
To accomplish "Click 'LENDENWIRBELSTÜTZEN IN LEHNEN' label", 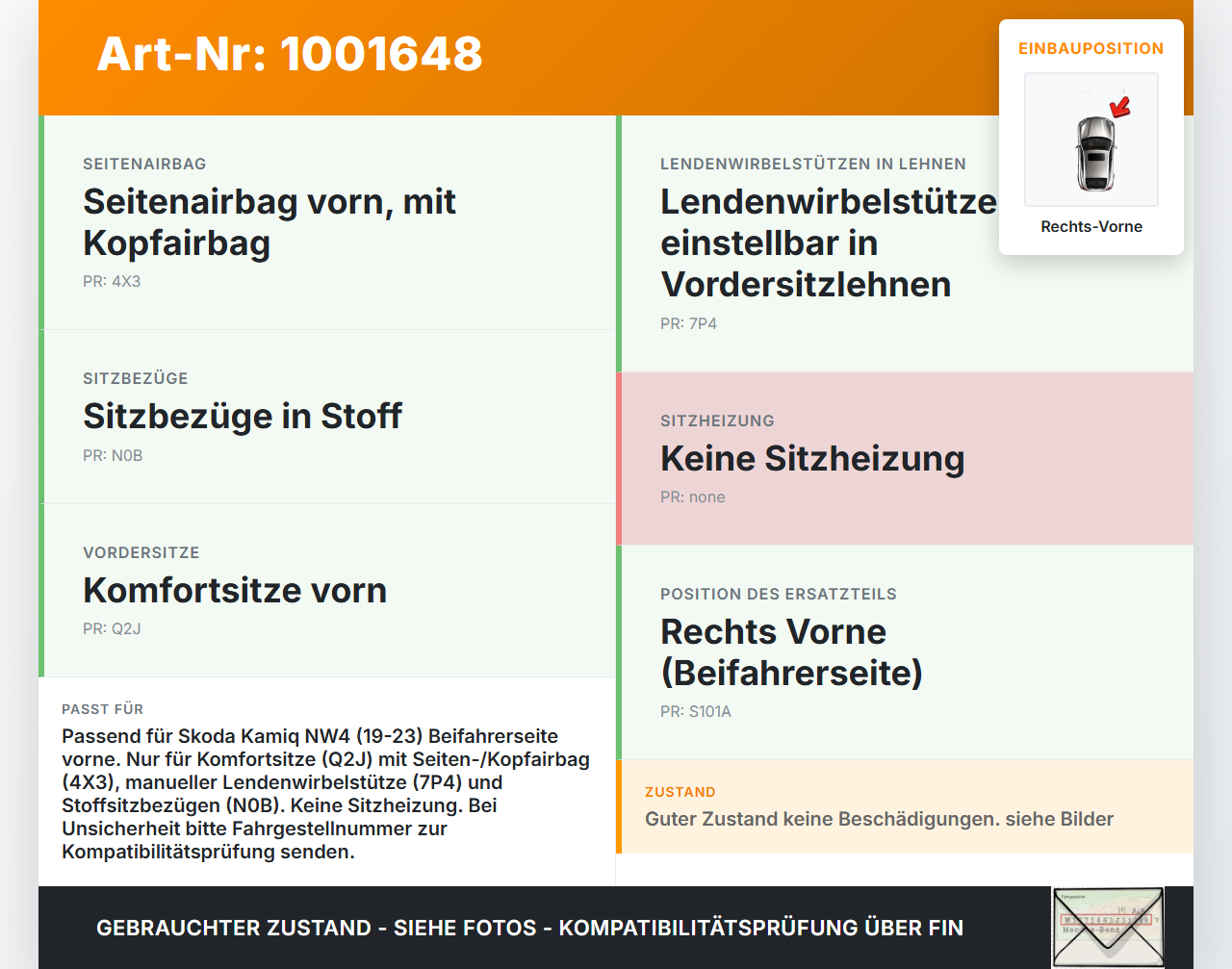I will (x=813, y=164).
